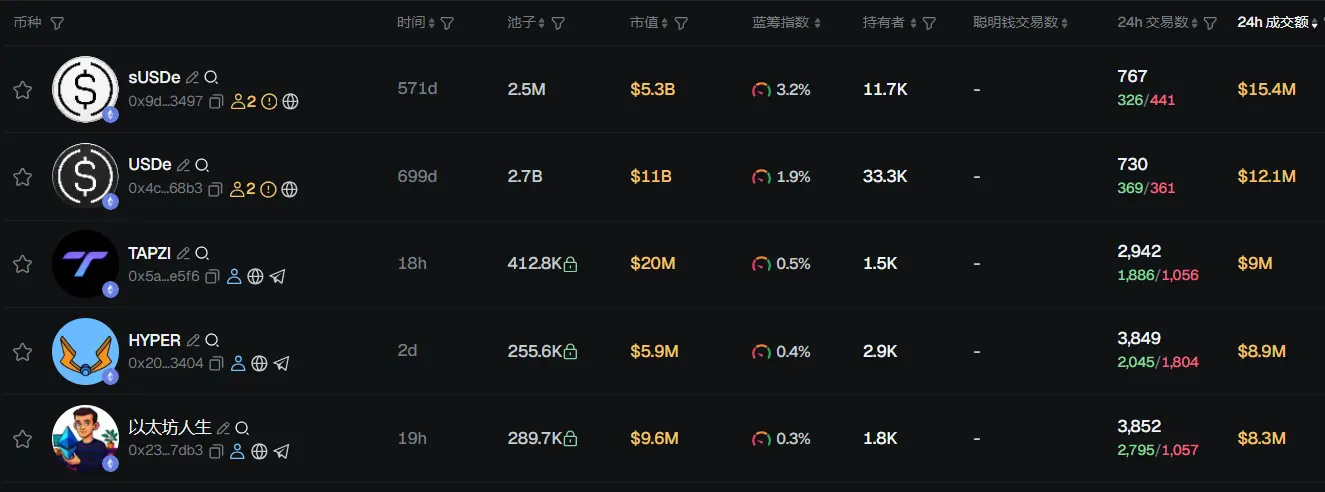This screenshot has height=492, width=1325.
Task: Click the warning icon on the USDe row
Action: tap(268, 189)
